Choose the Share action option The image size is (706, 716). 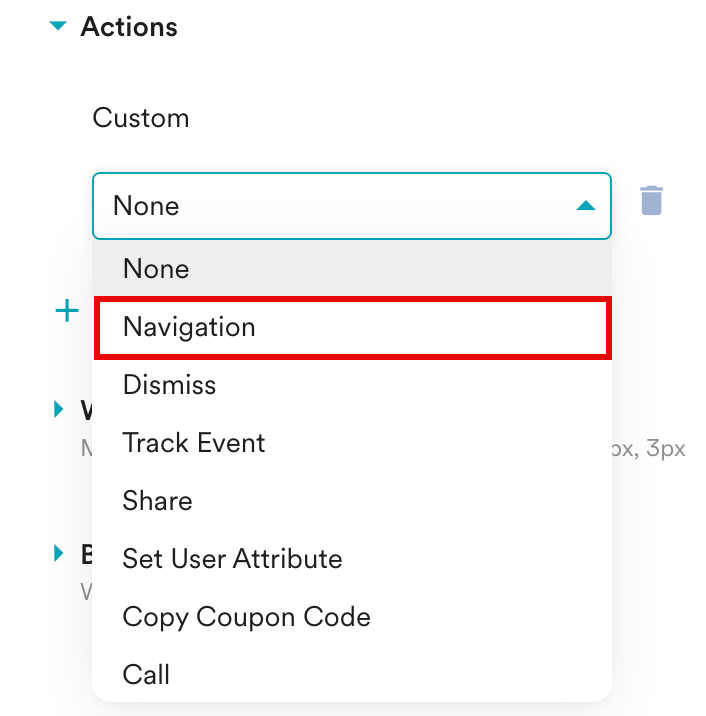(157, 501)
